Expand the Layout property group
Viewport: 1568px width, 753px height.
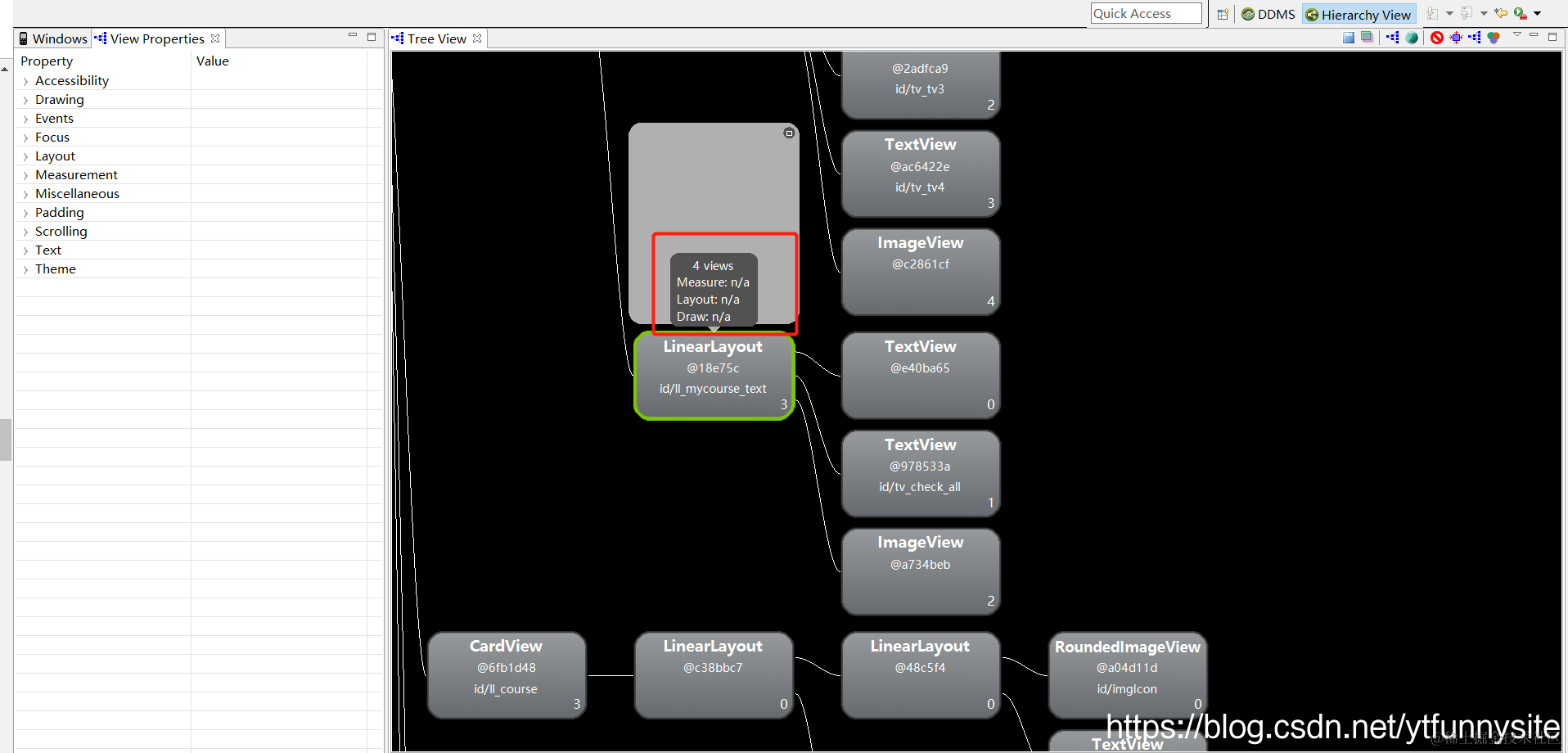(x=25, y=156)
